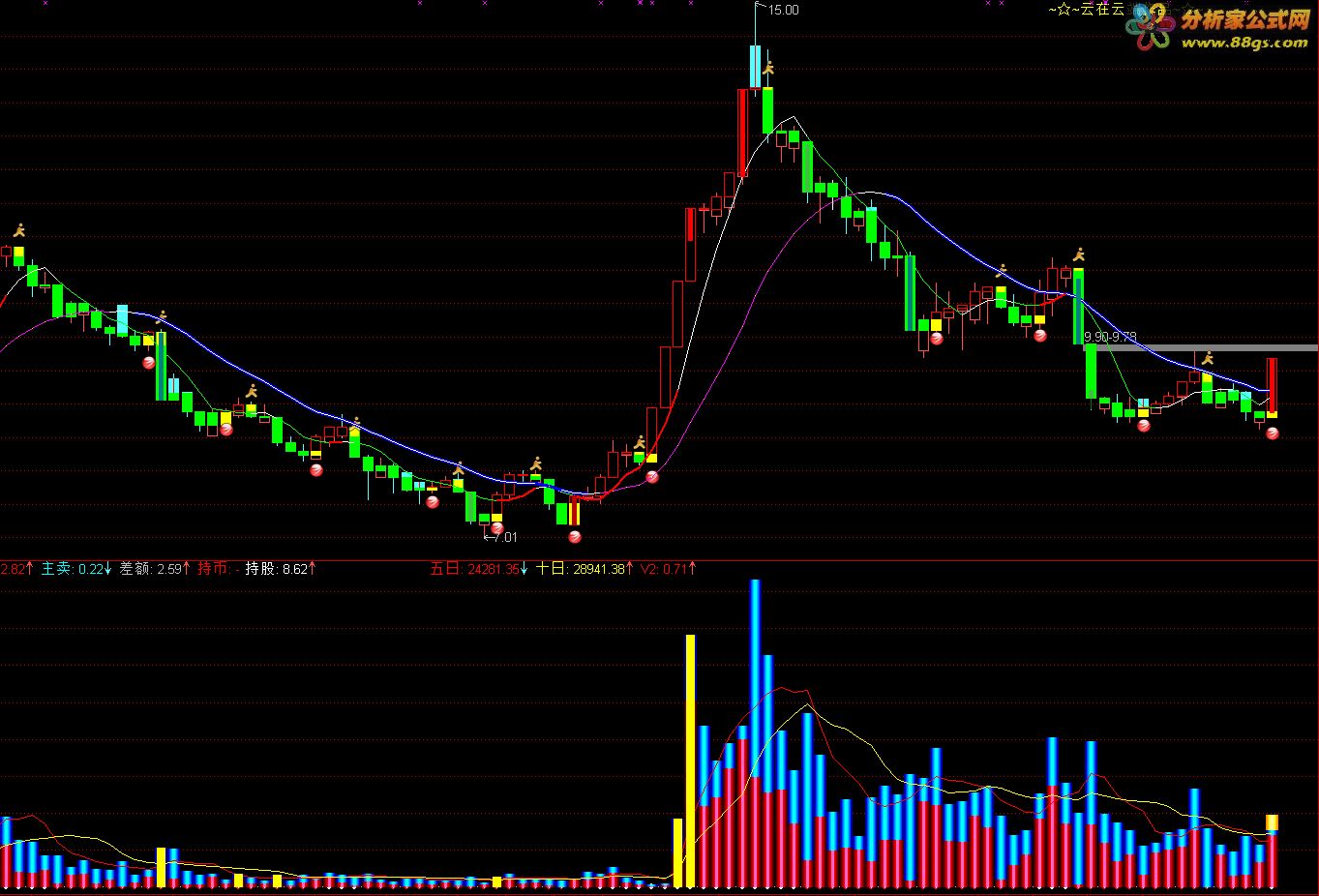Select the gray 9.90-9.78 price gap bar
Viewport: 1319px width, 896px height.
(1201, 347)
